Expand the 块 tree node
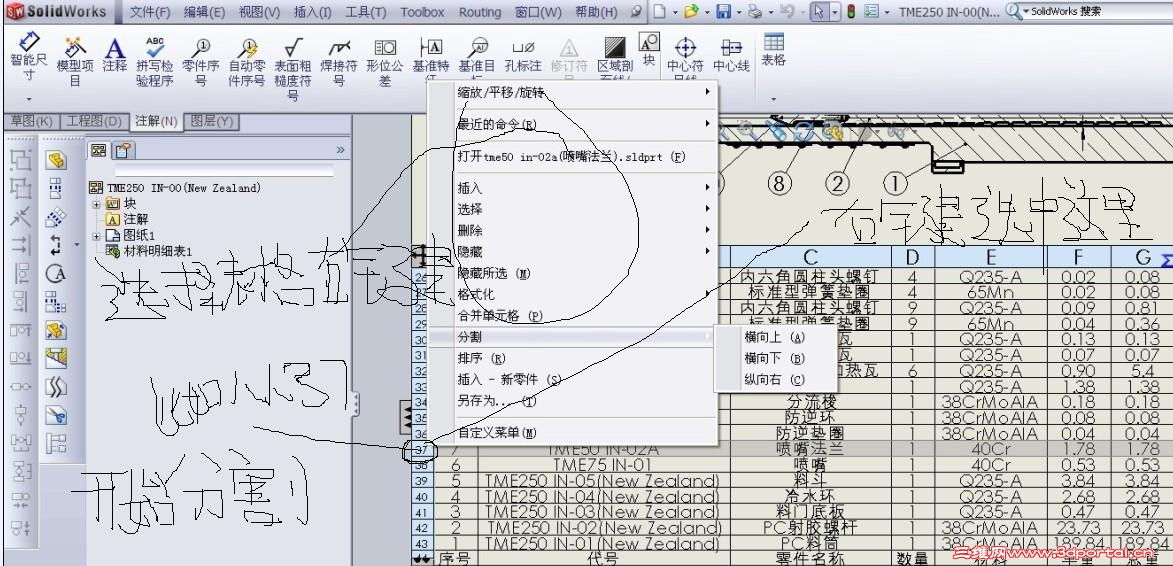Screen dimensions: 1173x566 point(96,203)
